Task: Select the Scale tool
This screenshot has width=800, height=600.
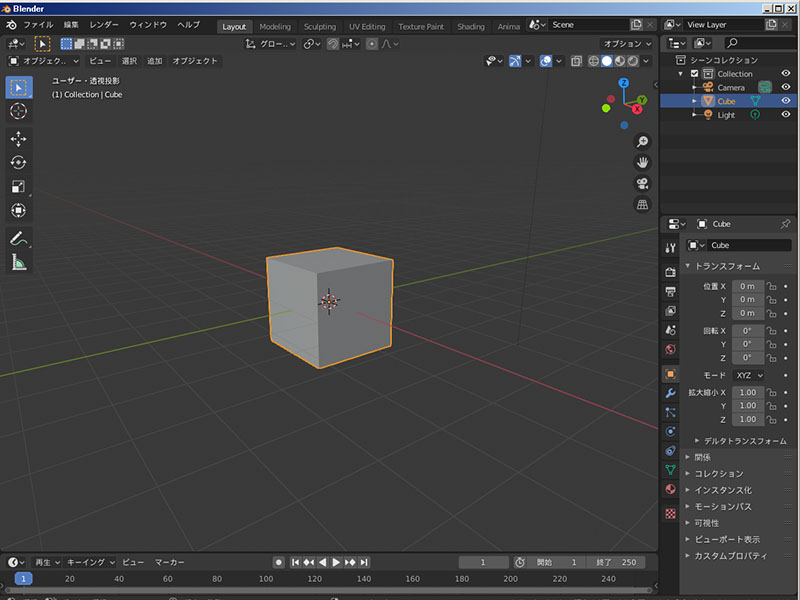Action: [19, 186]
